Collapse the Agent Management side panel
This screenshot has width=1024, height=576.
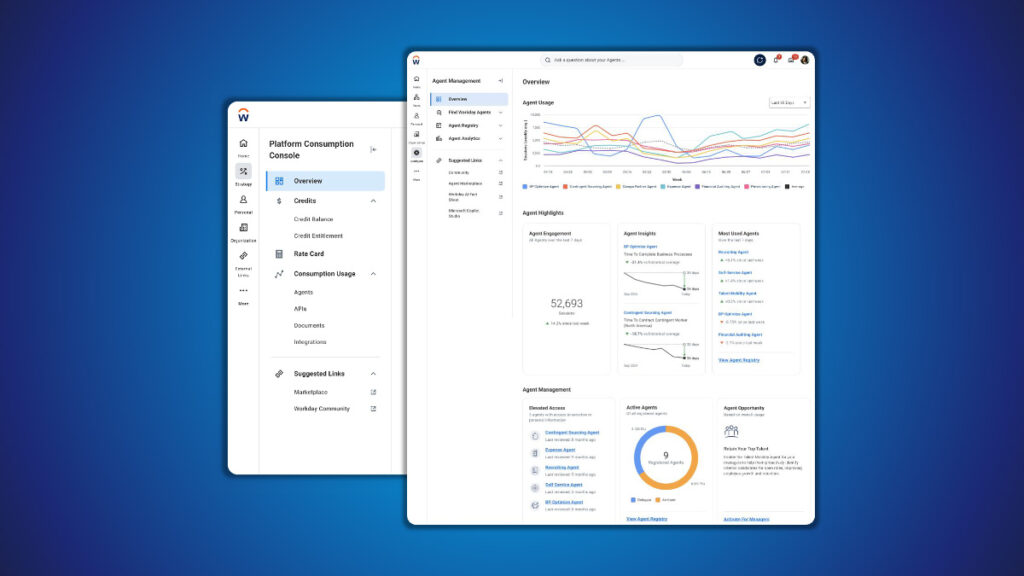501,81
